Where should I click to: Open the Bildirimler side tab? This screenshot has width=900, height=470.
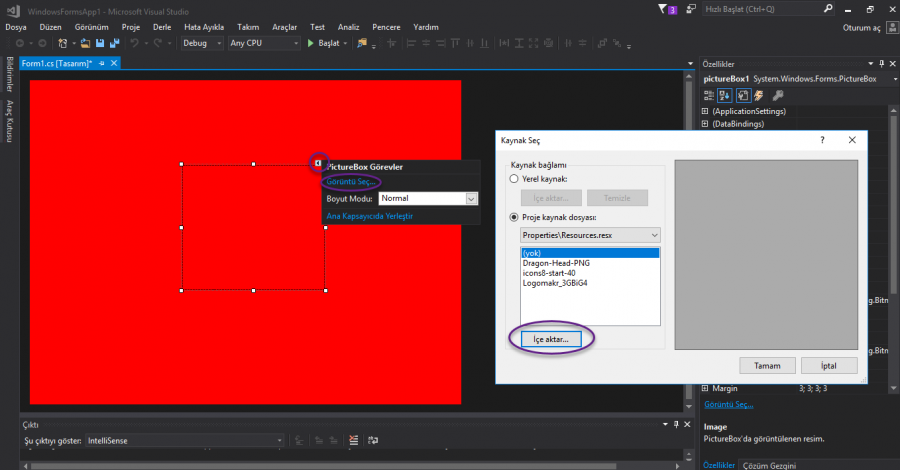click(x=10, y=74)
